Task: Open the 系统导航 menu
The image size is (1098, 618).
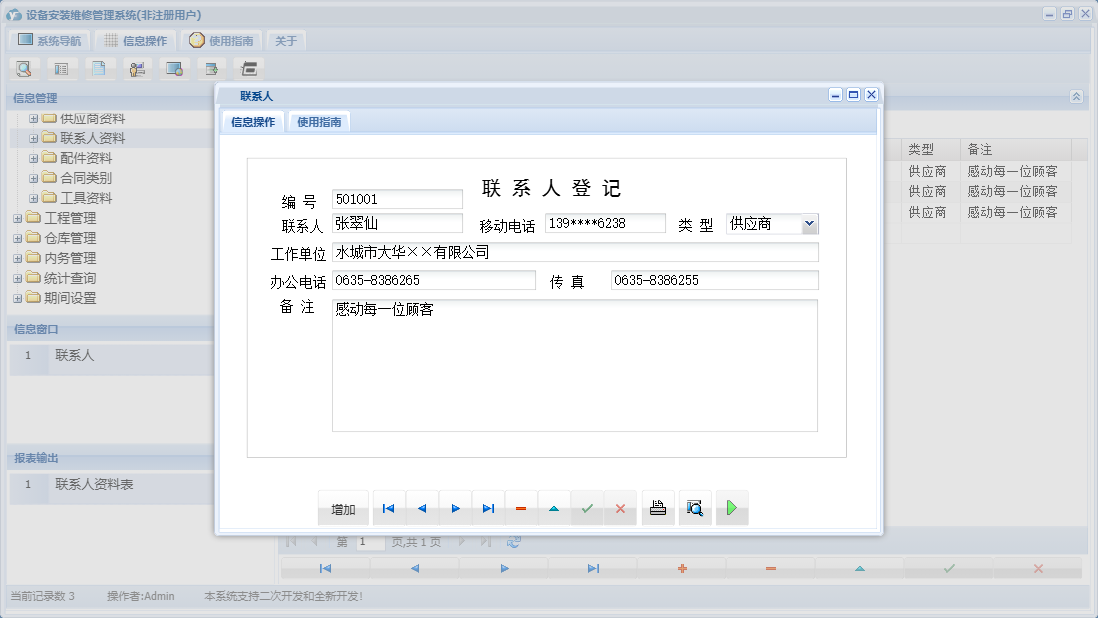Action: (x=48, y=39)
